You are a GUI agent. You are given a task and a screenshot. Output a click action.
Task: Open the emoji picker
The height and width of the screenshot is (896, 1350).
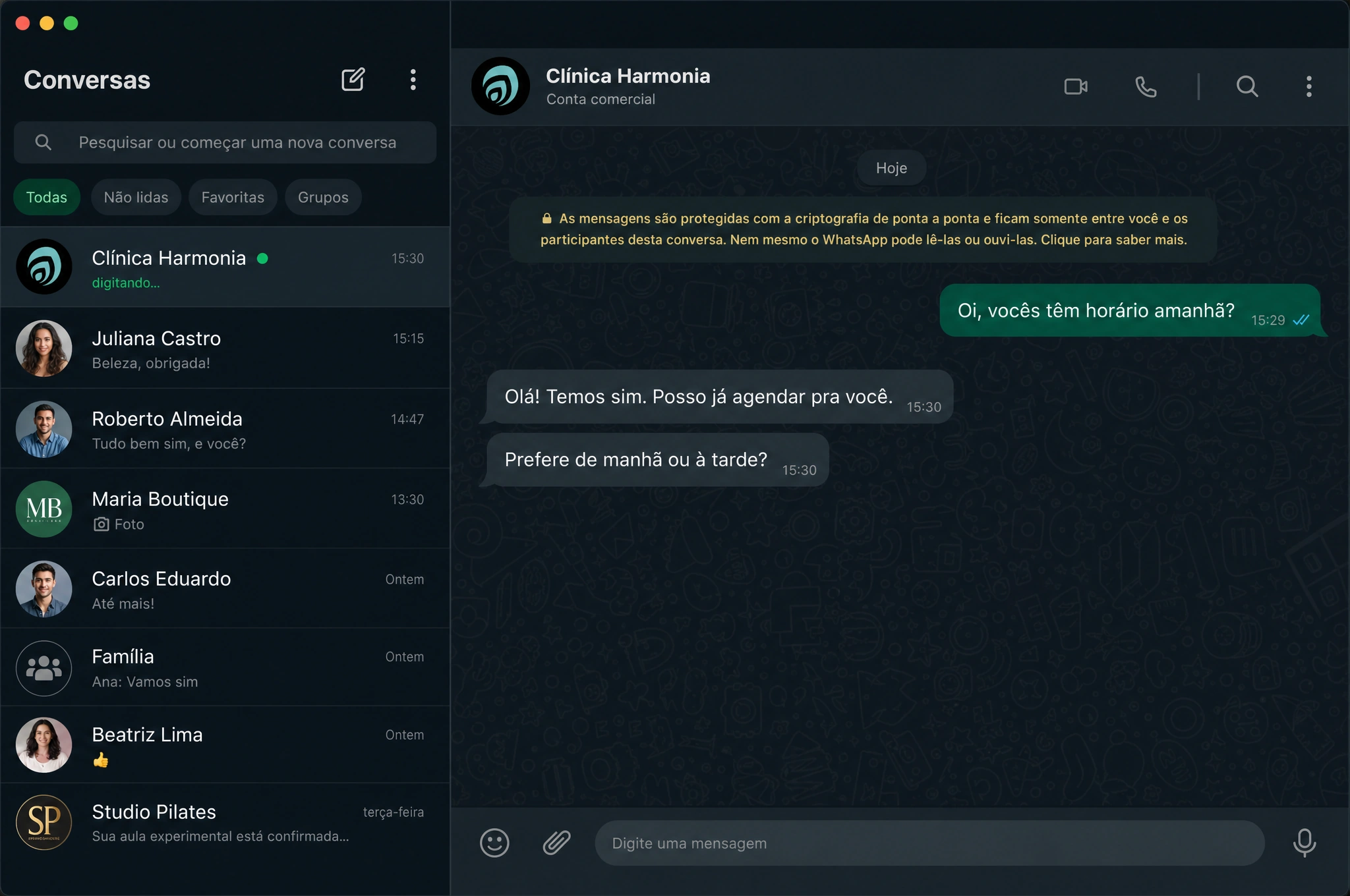click(x=494, y=843)
